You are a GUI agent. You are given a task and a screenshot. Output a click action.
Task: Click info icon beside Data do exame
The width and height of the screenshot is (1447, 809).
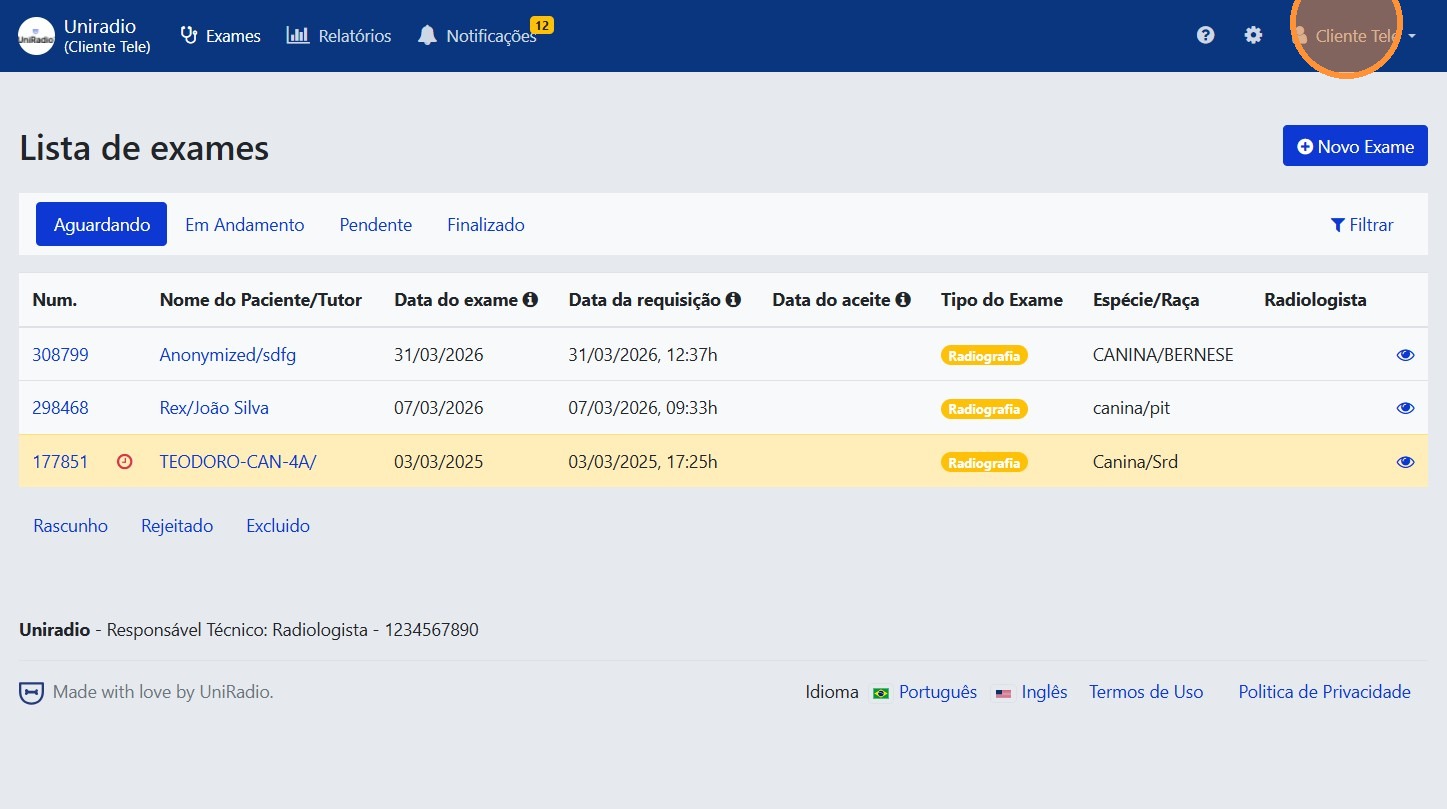click(x=530, y=299)
